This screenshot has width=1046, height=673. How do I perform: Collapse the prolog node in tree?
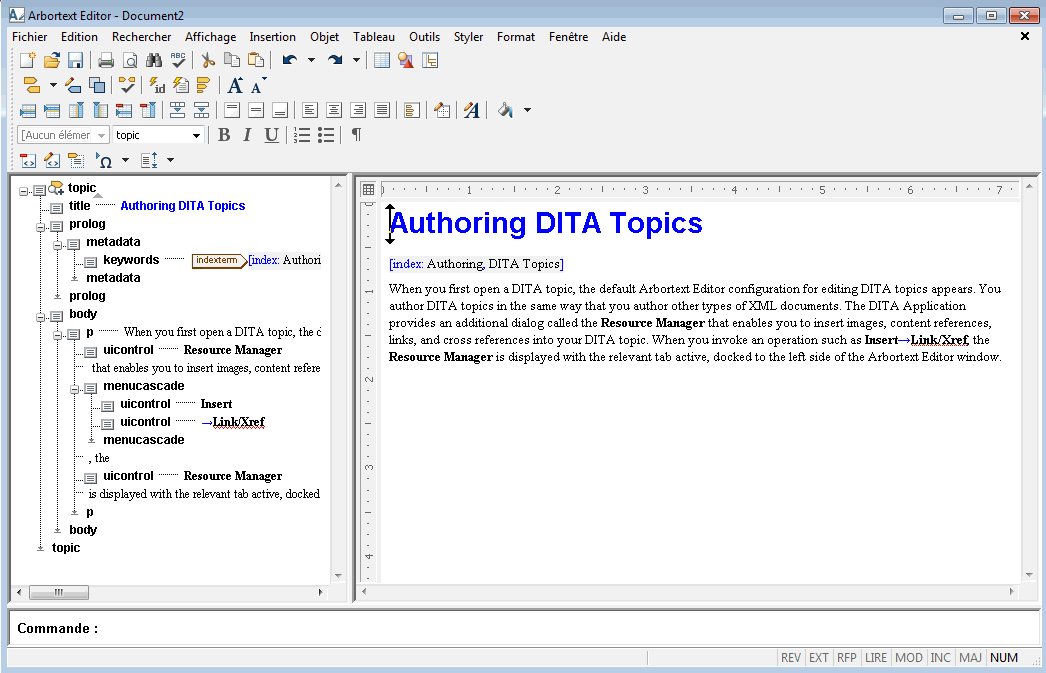point(40,227)
